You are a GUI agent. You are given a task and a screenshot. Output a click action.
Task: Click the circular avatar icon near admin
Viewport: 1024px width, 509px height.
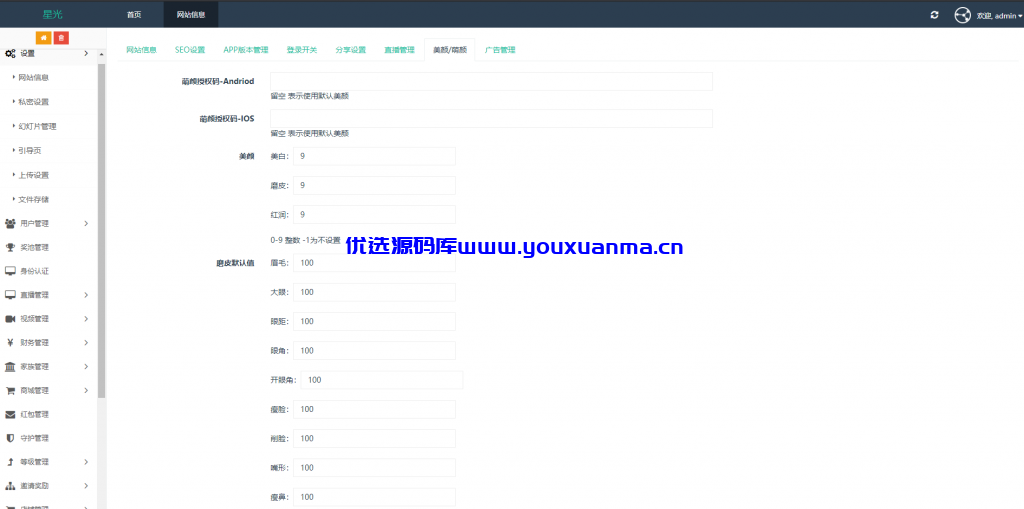(963, 15)
